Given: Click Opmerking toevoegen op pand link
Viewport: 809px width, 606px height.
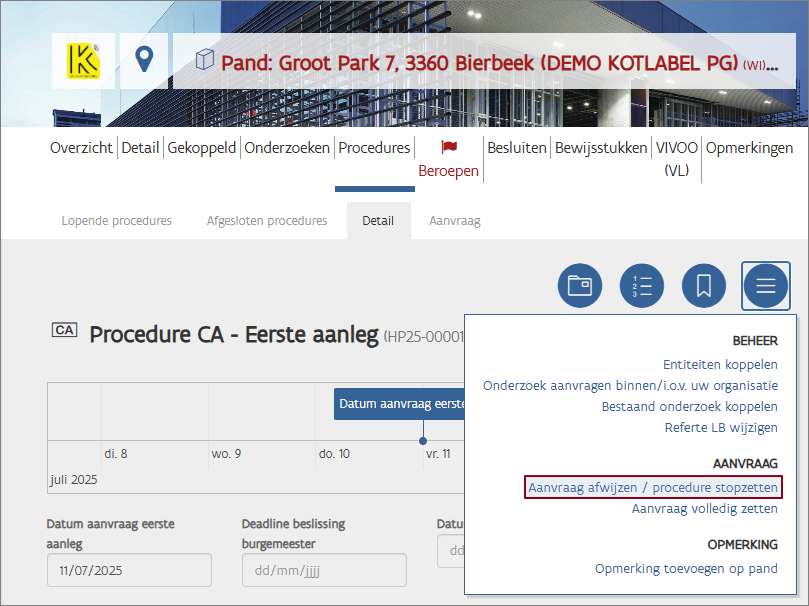Looking at the screenshot, I should click(686, 569).
